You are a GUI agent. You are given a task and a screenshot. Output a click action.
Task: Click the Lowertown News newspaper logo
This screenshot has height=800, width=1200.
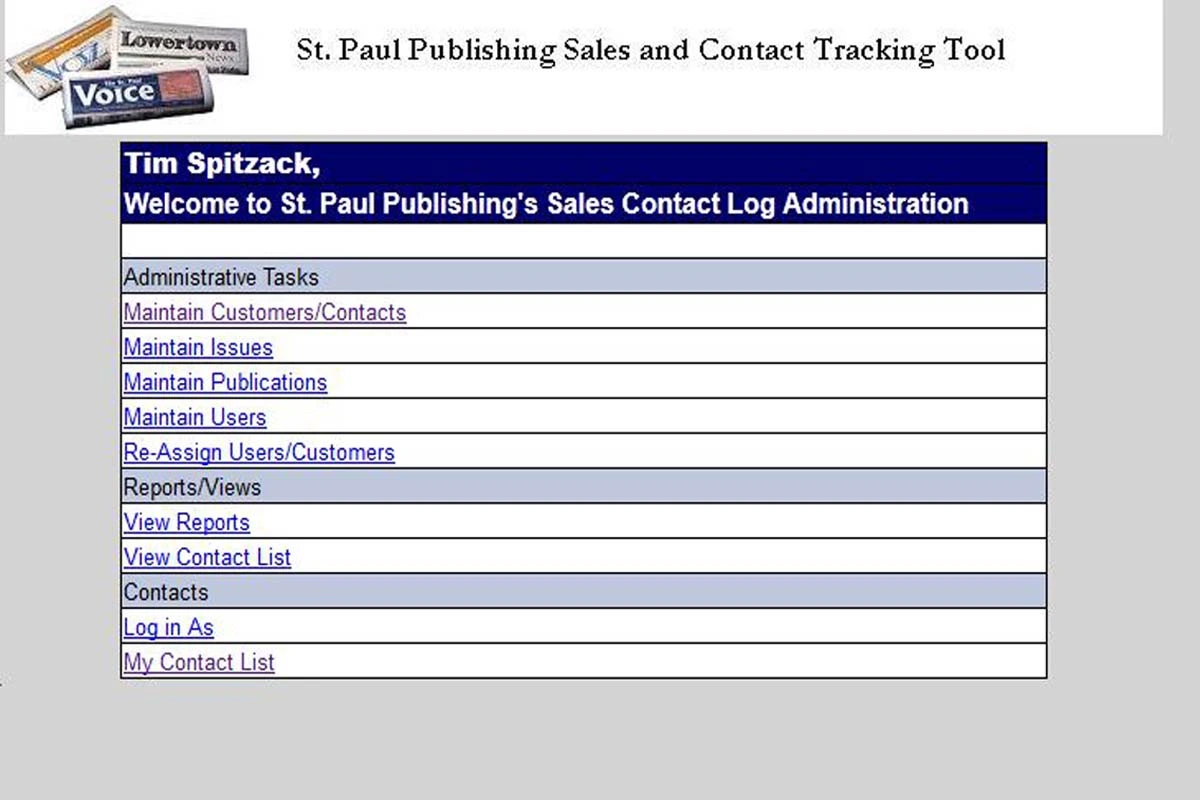pyautogui.click(x=175, y=45)
